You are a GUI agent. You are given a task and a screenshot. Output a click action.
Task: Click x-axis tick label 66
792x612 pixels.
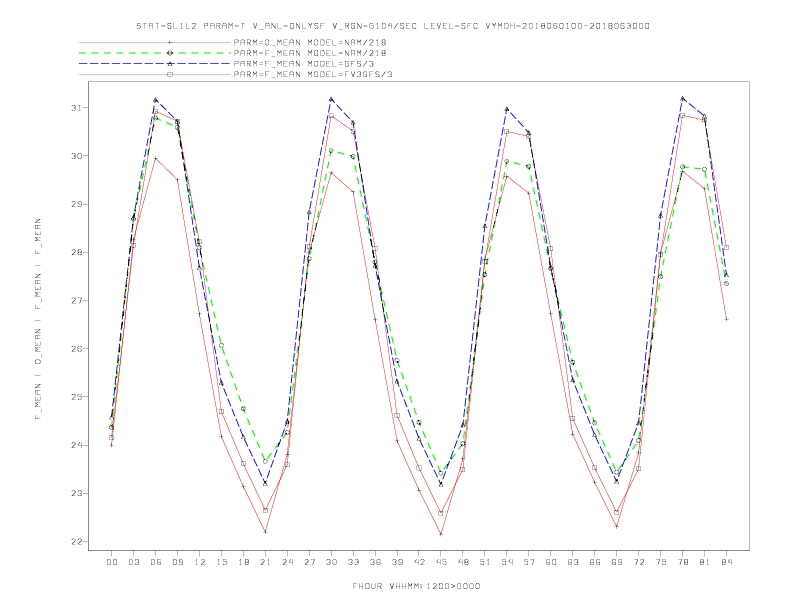pos(595,562)
